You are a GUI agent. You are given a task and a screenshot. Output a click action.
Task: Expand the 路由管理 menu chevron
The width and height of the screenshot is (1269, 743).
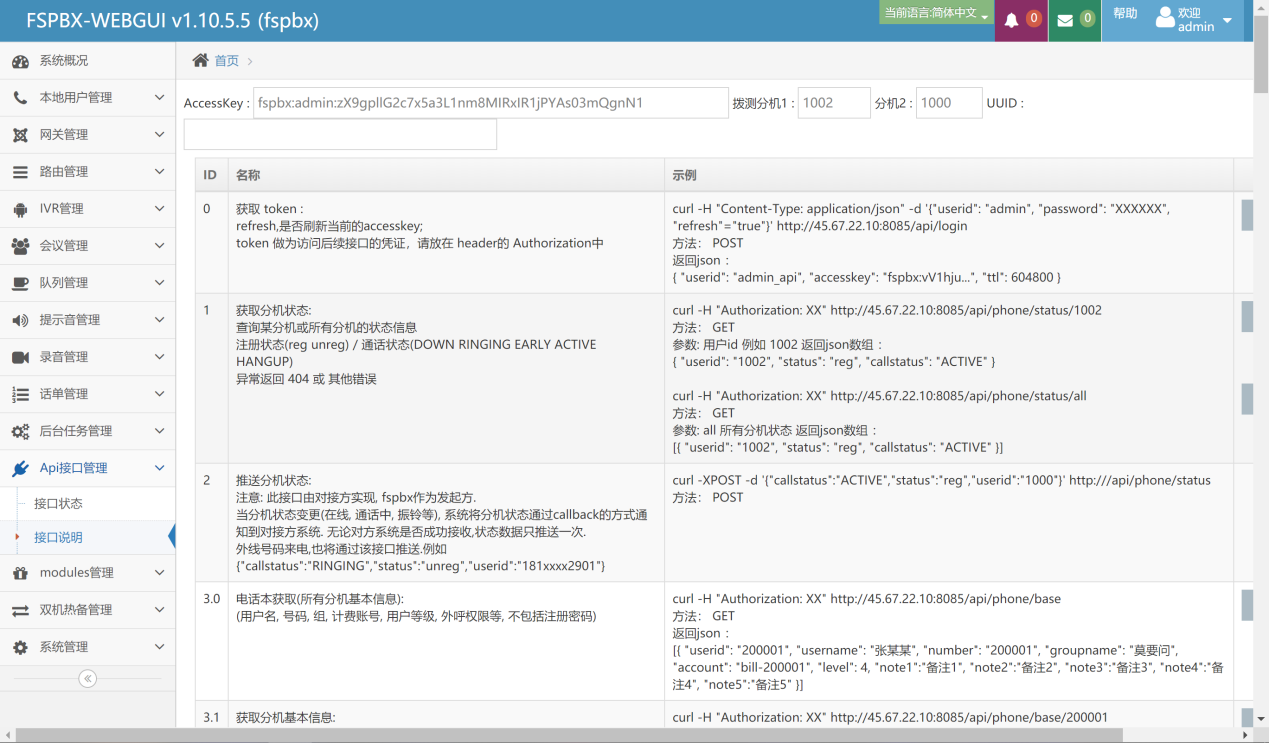pyautogui.click(x=159, y=172)
